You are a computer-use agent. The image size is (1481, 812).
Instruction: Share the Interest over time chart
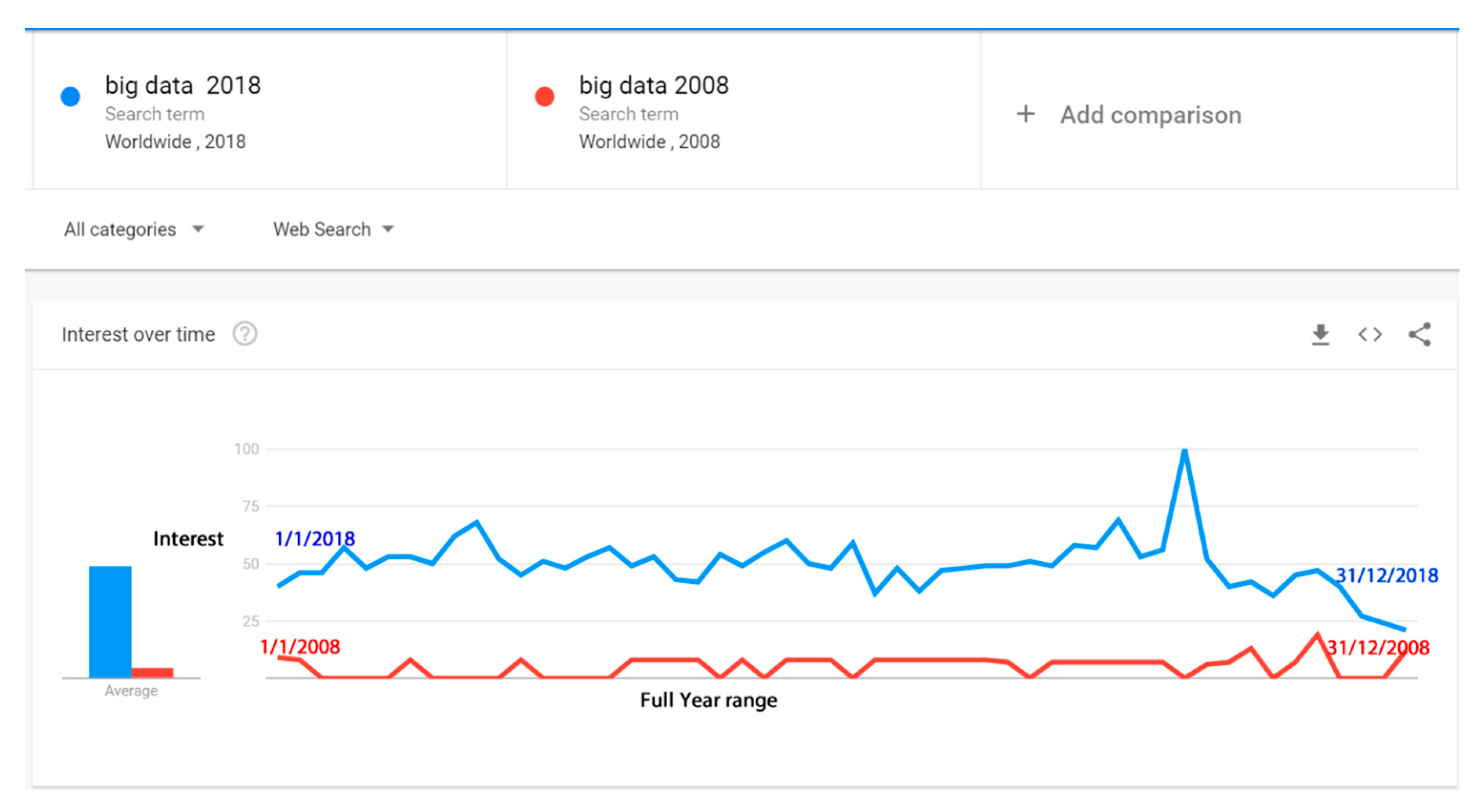click(x=1419, y=335)
